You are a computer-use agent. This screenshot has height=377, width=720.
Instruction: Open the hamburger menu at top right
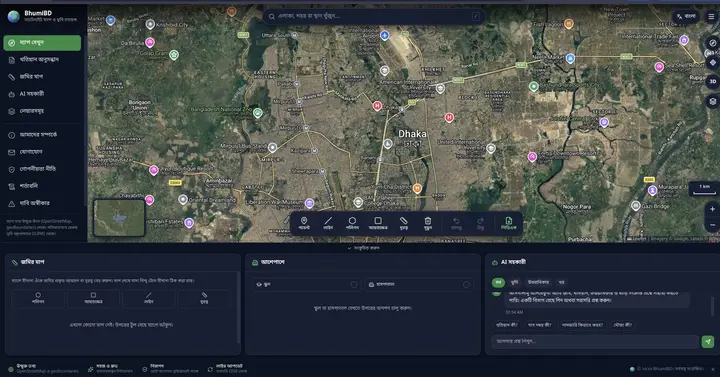click(x=711, y=17)
